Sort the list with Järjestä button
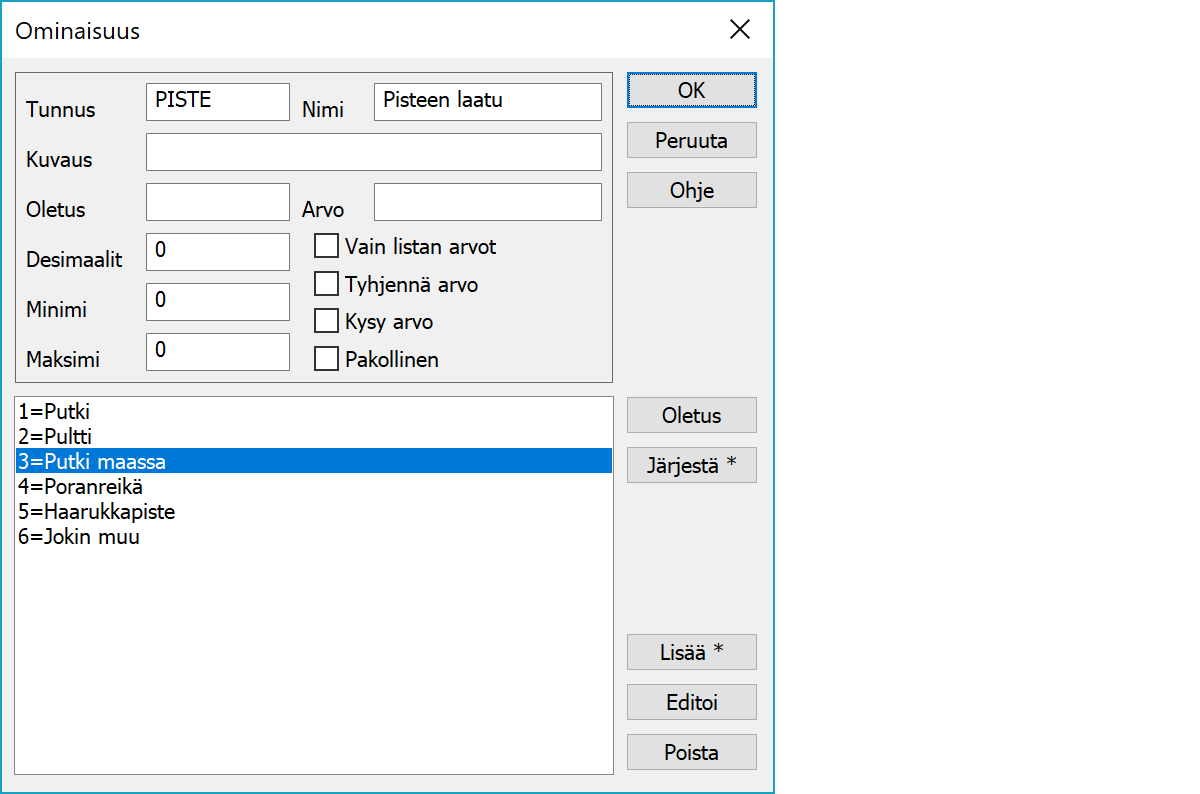Viewport: 1200px width, 794px height. (691, 465)
